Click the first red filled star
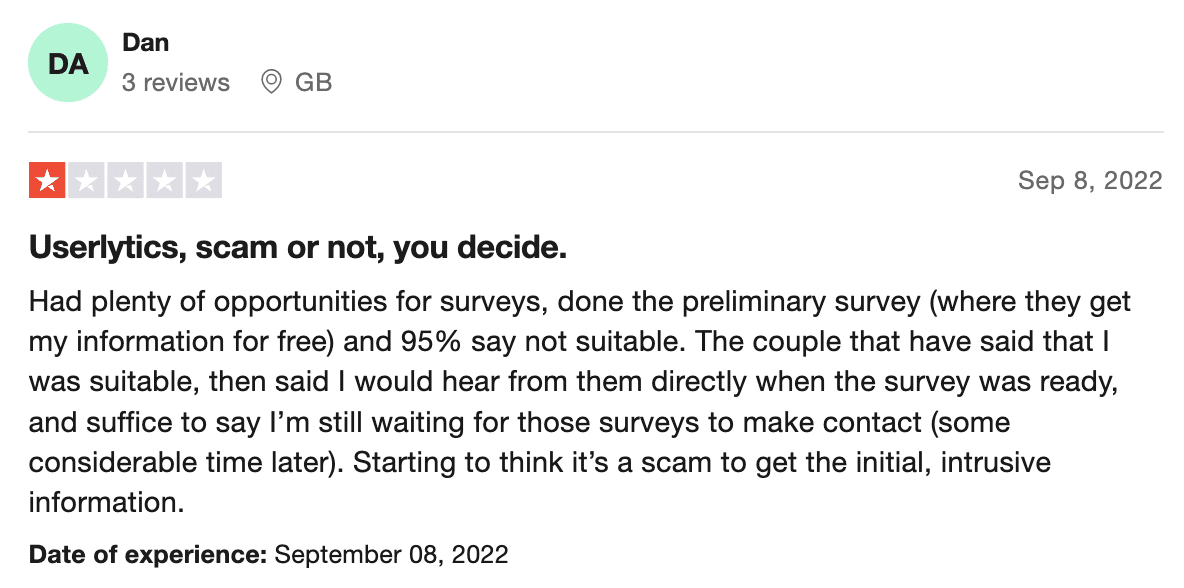Image resolution: width=1184 pixels, height=588 pixels. pyautogui.click(x=47, y=180)
